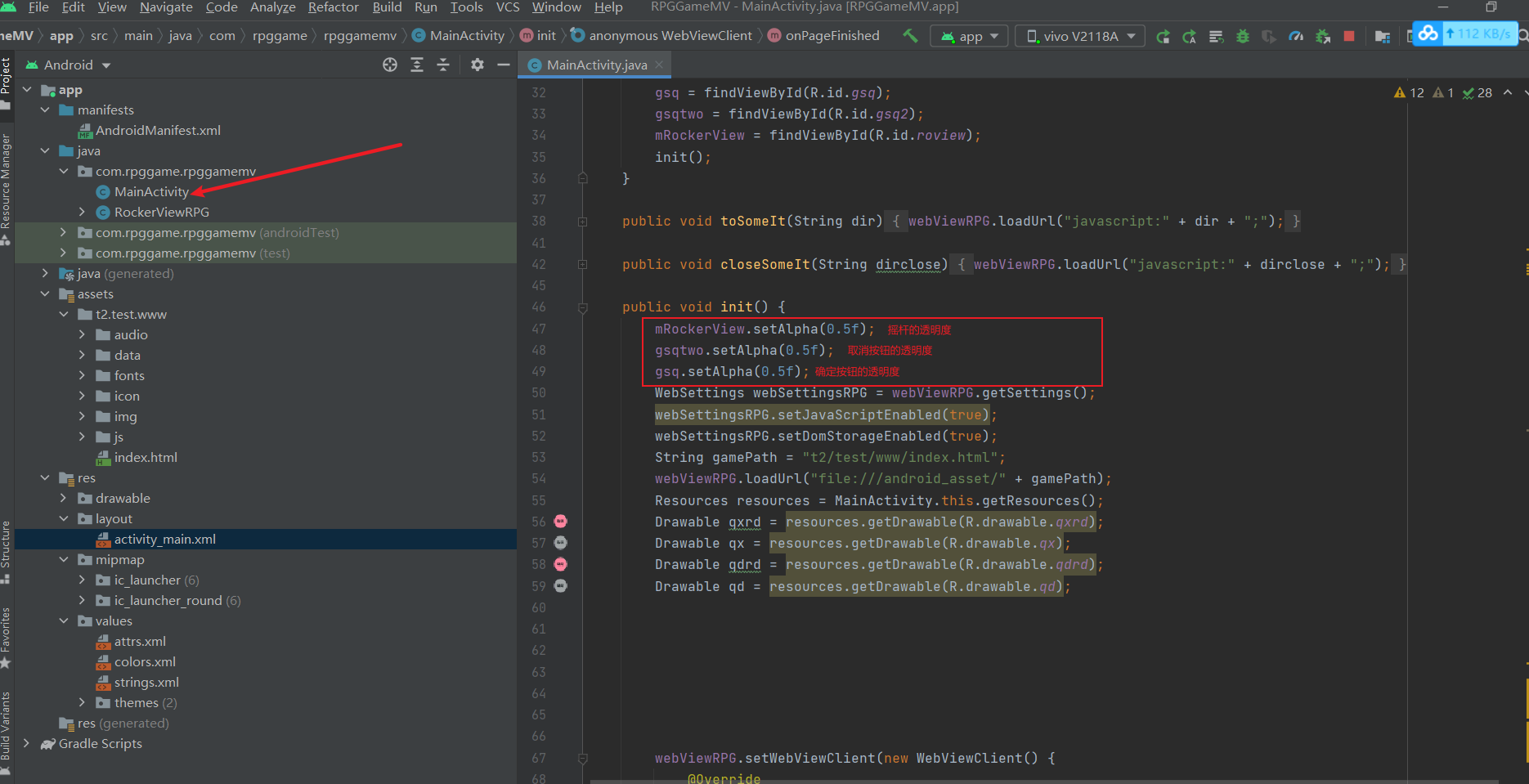Image resolution: width=1529 pixels, height=784 pixels.
Task: Collapse the manifests folder
Action: pos(45,110)
